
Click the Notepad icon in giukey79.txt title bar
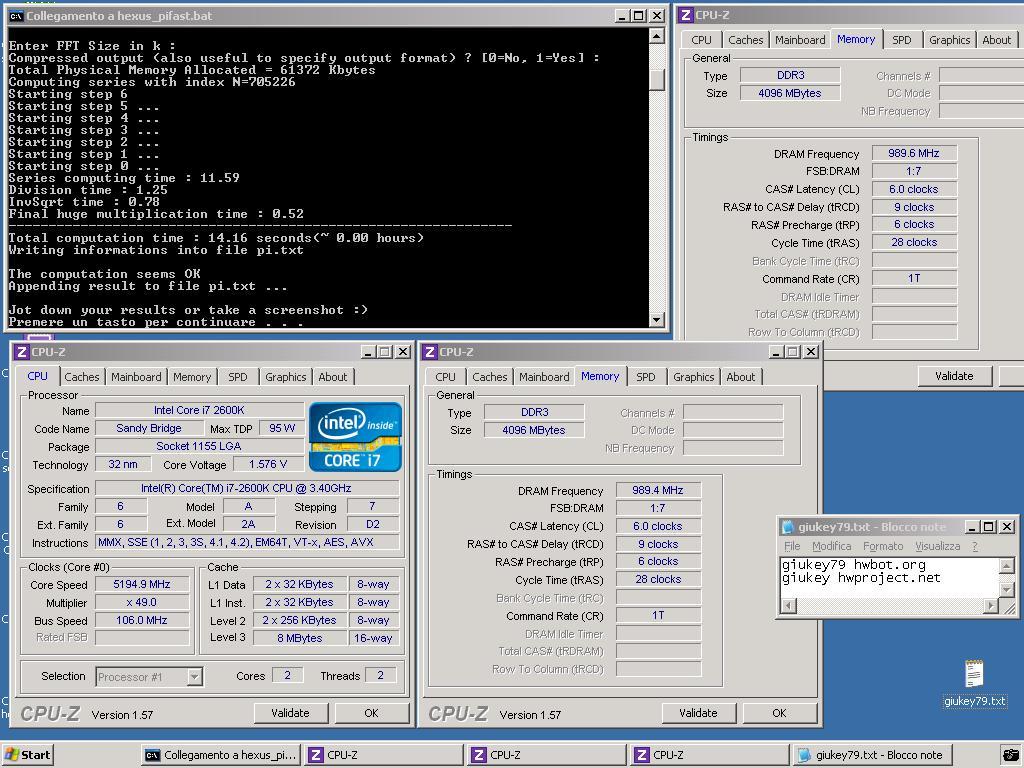pos(788,526)
